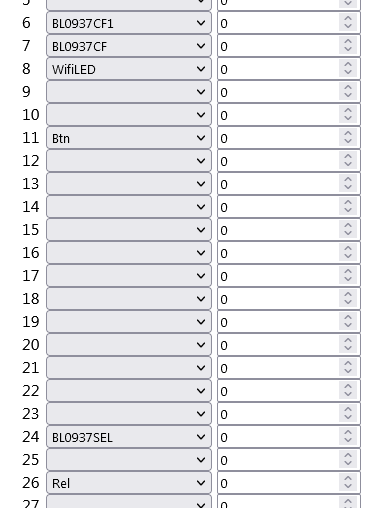The width and height of the screenshot is (388, 508).
Task: Open the Rel role dropdown for pin 26
Action: coord(129,483)
